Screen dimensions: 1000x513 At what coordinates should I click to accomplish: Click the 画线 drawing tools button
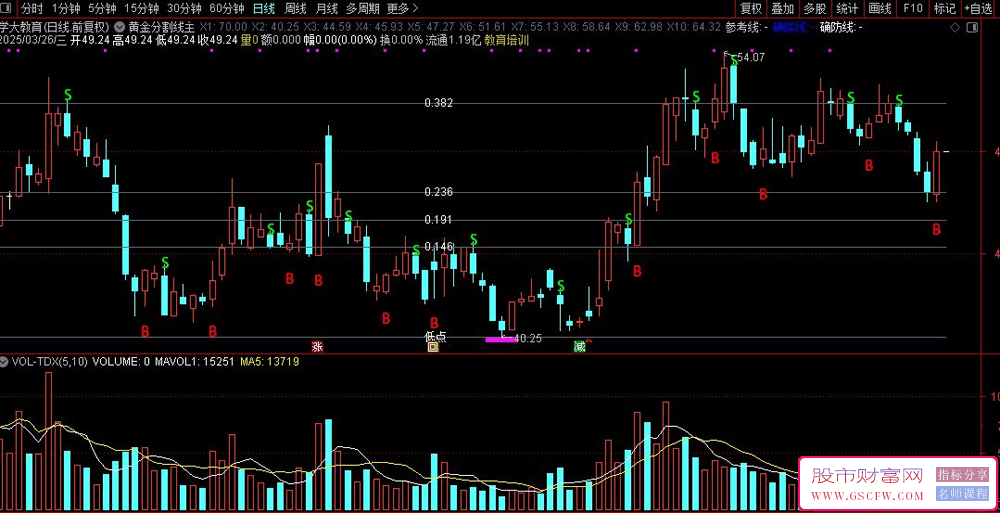(x=879, y=8)
